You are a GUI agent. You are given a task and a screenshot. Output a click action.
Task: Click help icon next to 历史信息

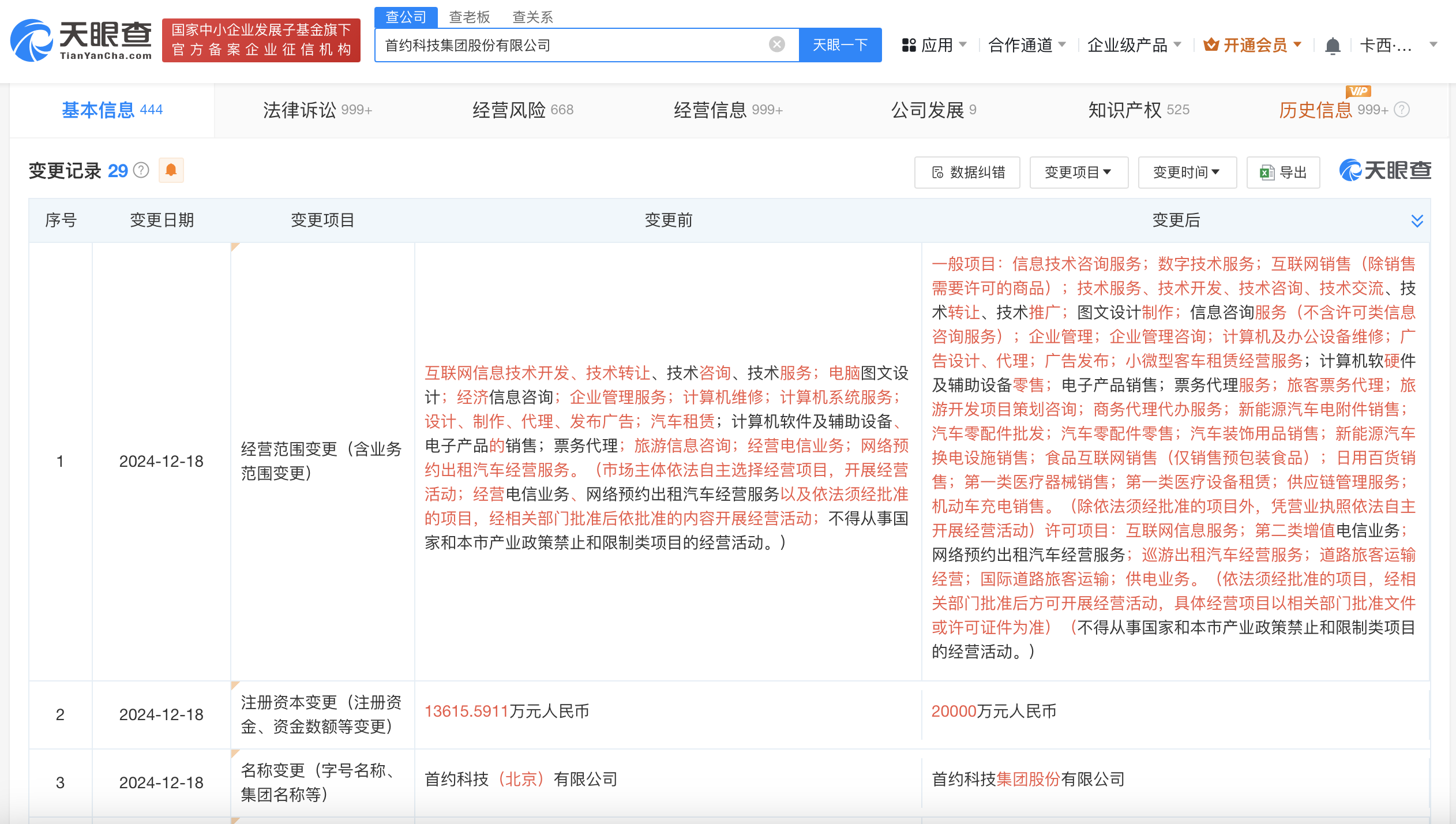1402,110
